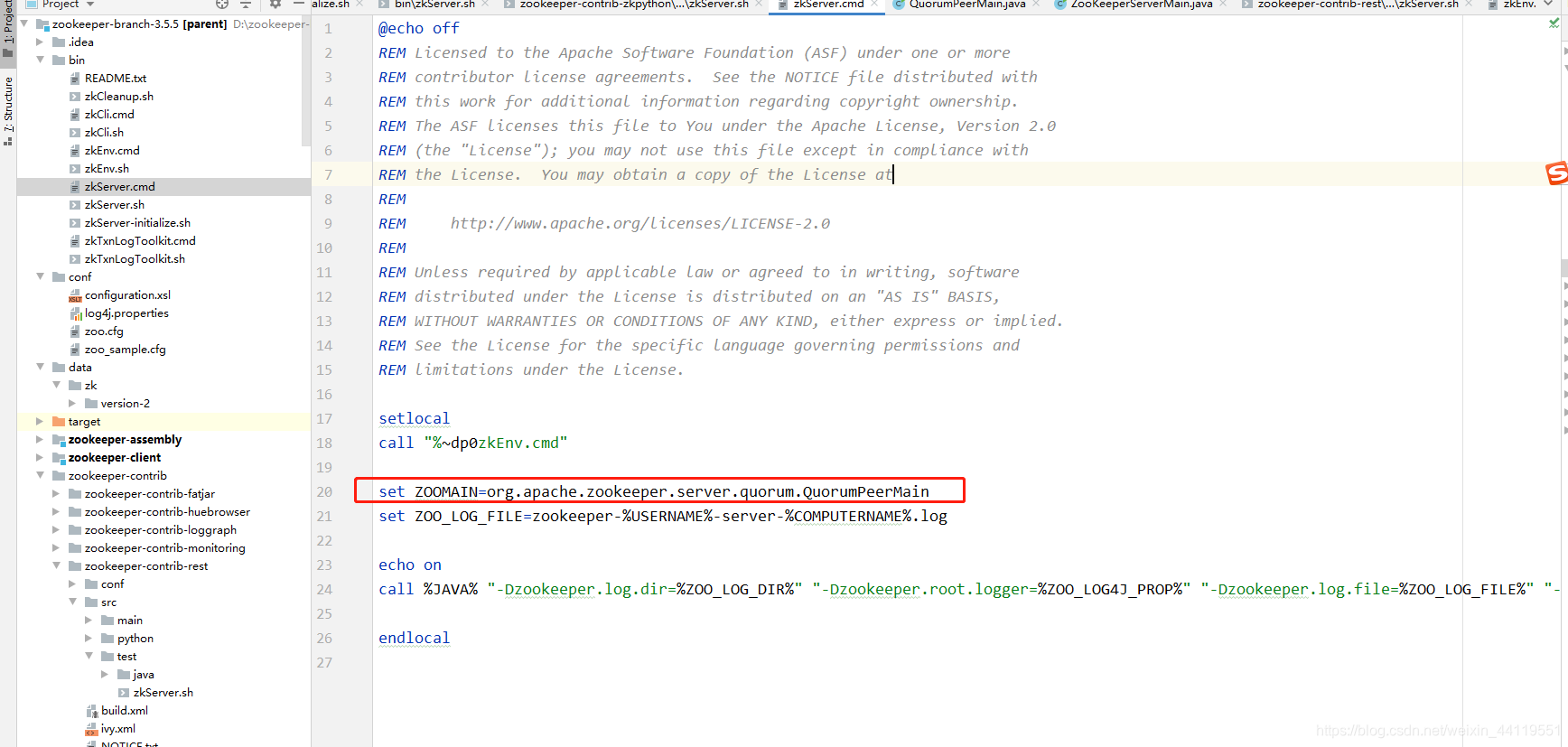Select the zkServer-initialize.sh file
This screenshot has height=747, width=1568.
tap(137, 222)
